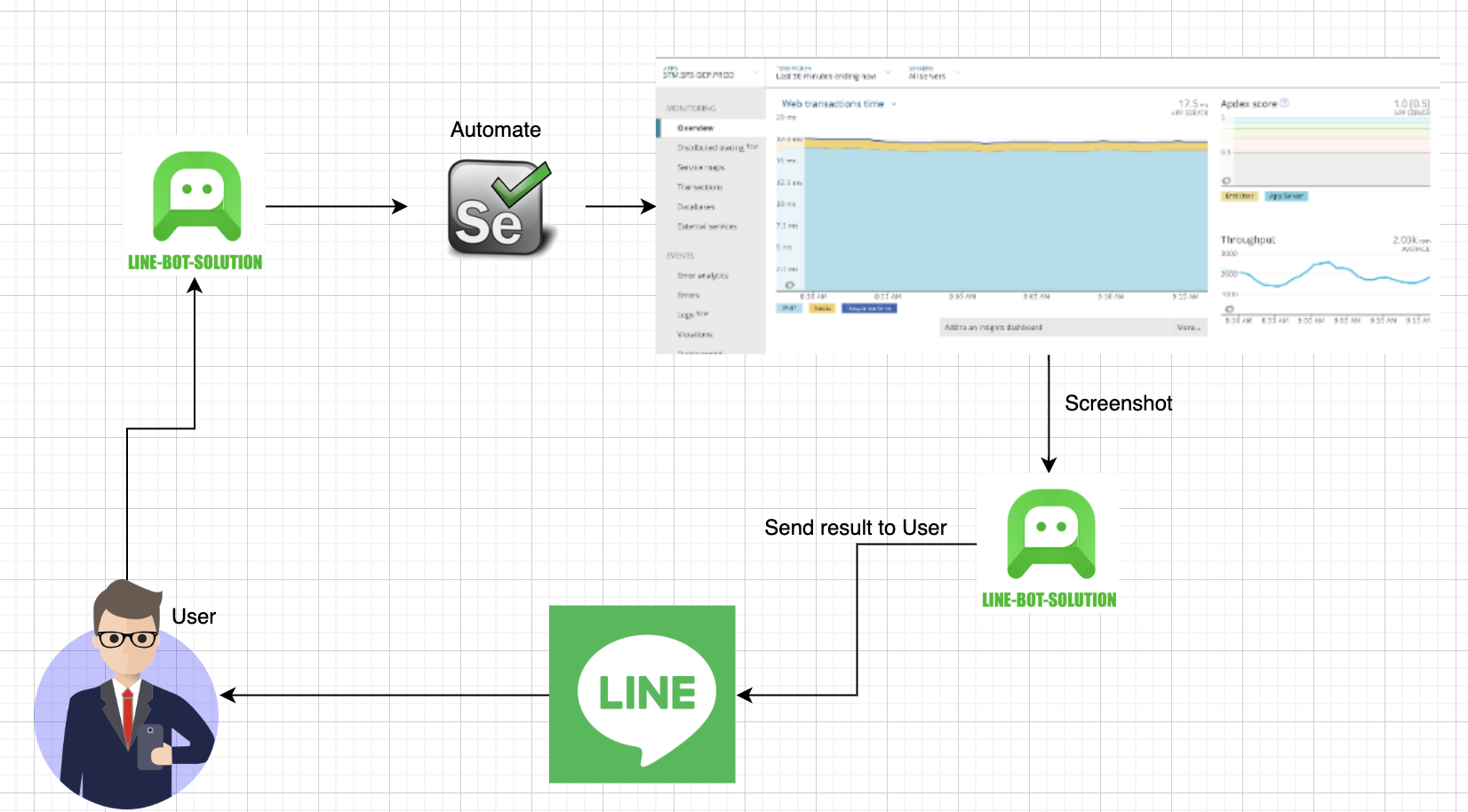This screenshot has width=1468, height=812.
Task: Click the 'Send result to User' label
Action: tap(856, 528)
